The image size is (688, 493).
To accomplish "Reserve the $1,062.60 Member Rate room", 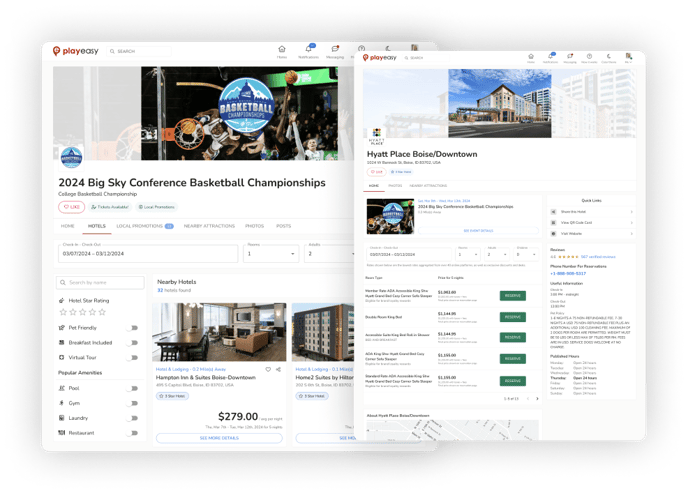I will coord(512,296).
